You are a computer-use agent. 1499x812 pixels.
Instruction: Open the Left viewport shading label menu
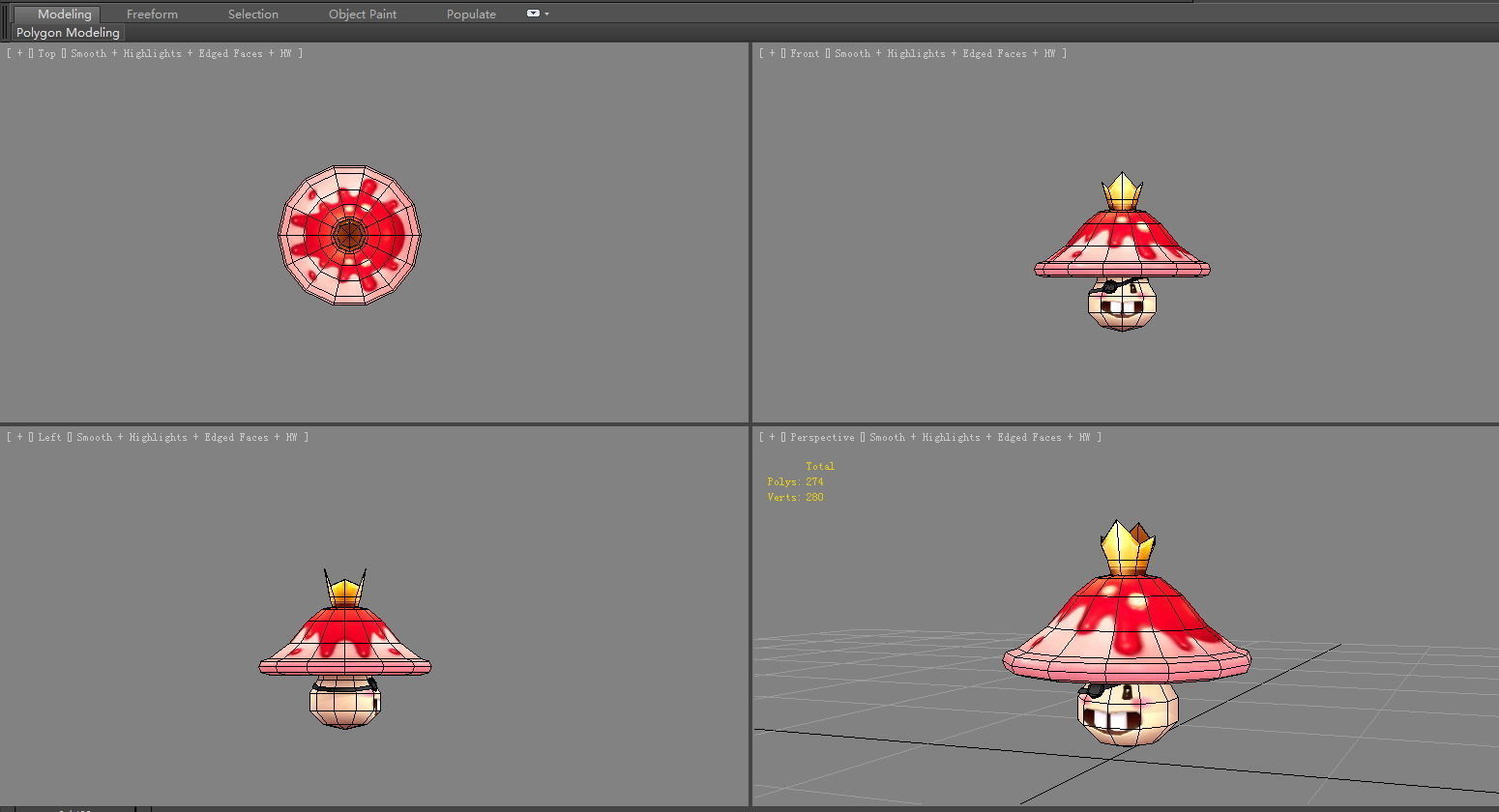[187, 438]
